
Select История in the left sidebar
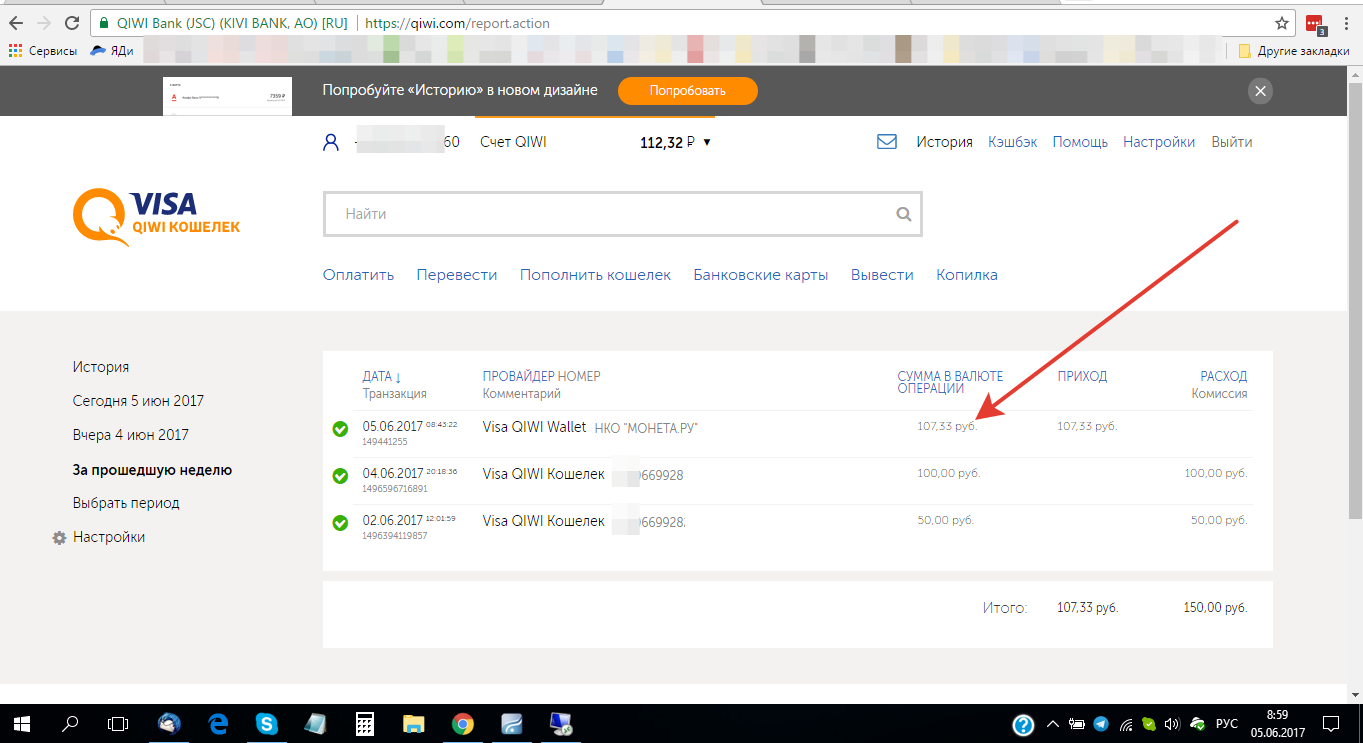click(x=101, y=367)
